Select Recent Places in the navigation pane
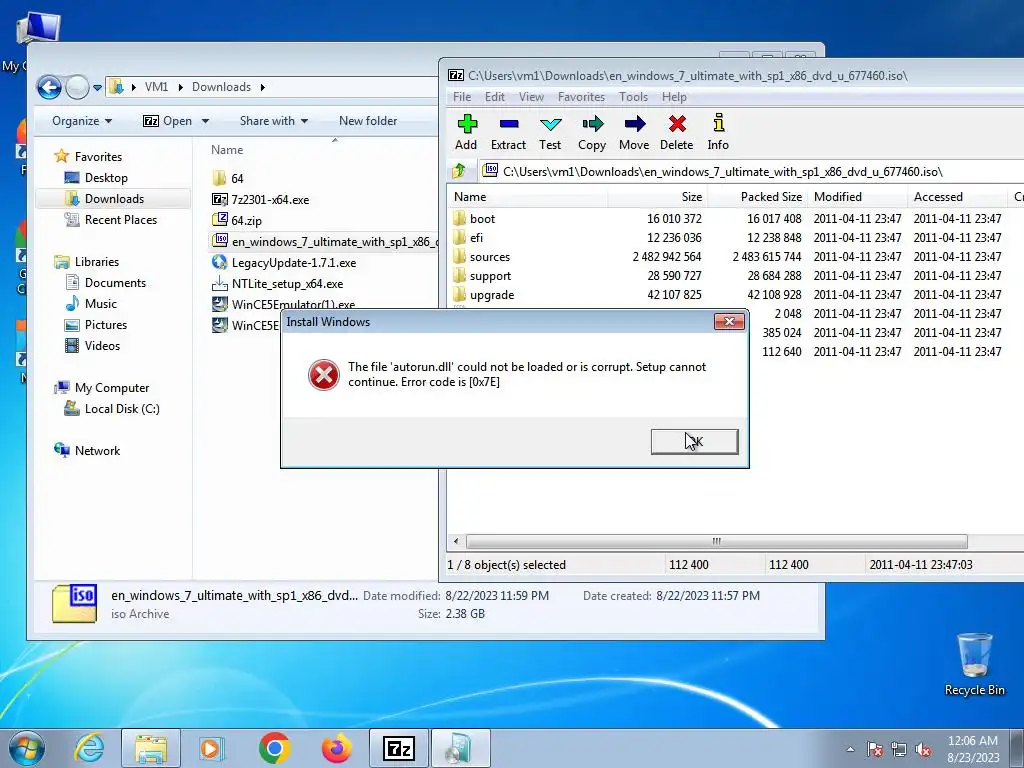This screenshot has height=768, width=1024. (121, 220)
